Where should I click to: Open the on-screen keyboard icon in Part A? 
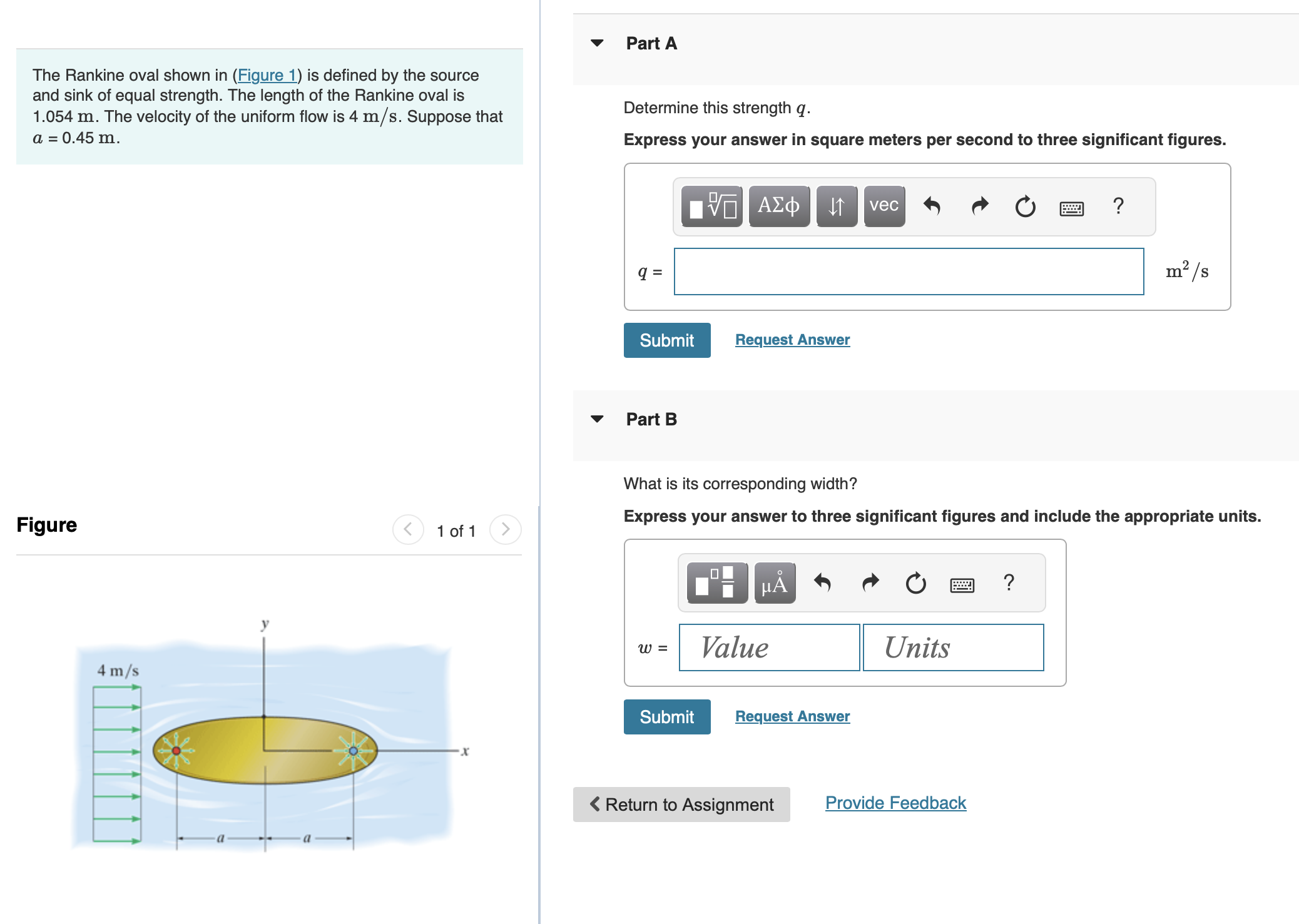pyautogui.click(x=1071, y=205)
